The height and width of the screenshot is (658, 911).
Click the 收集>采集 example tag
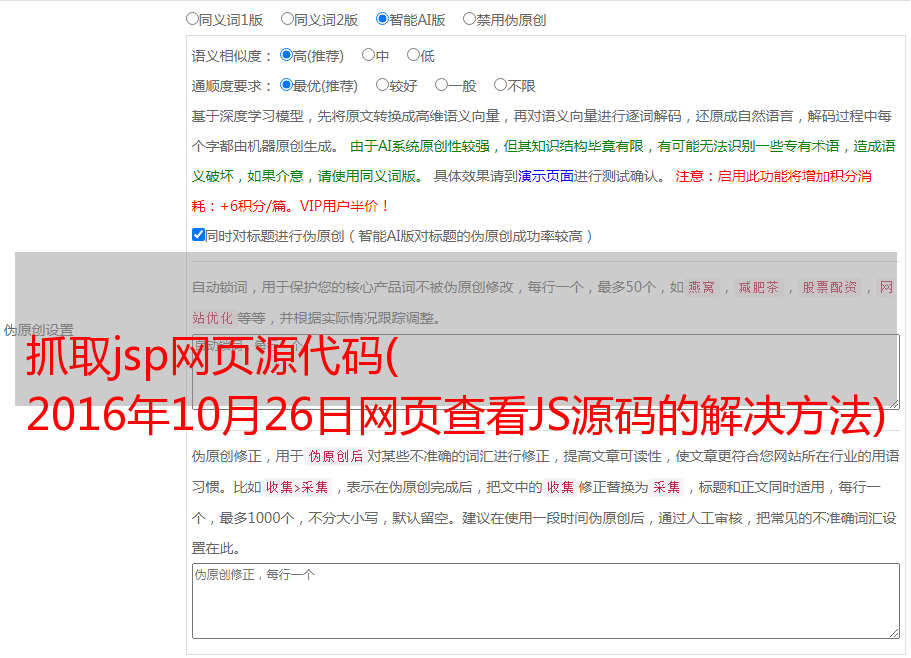pyautogui.click(x=297, y=487)
